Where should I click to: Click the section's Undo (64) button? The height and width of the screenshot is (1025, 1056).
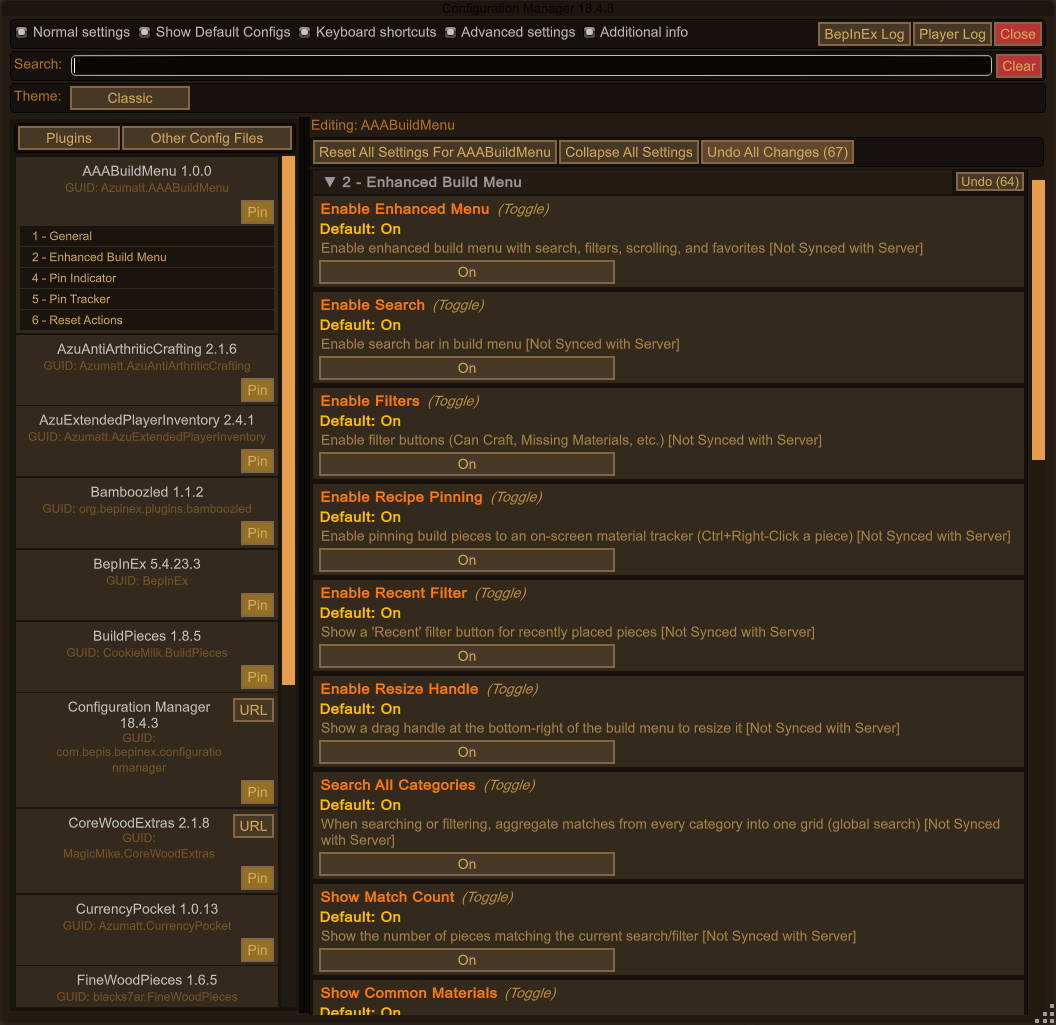tap(989, 182)
